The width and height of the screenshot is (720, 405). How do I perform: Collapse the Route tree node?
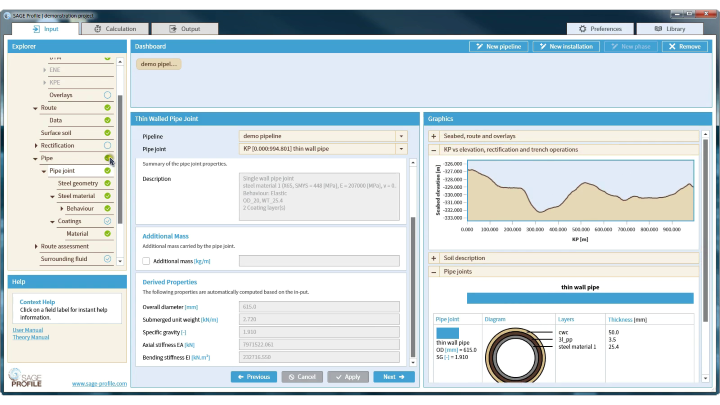coord(35,108)
